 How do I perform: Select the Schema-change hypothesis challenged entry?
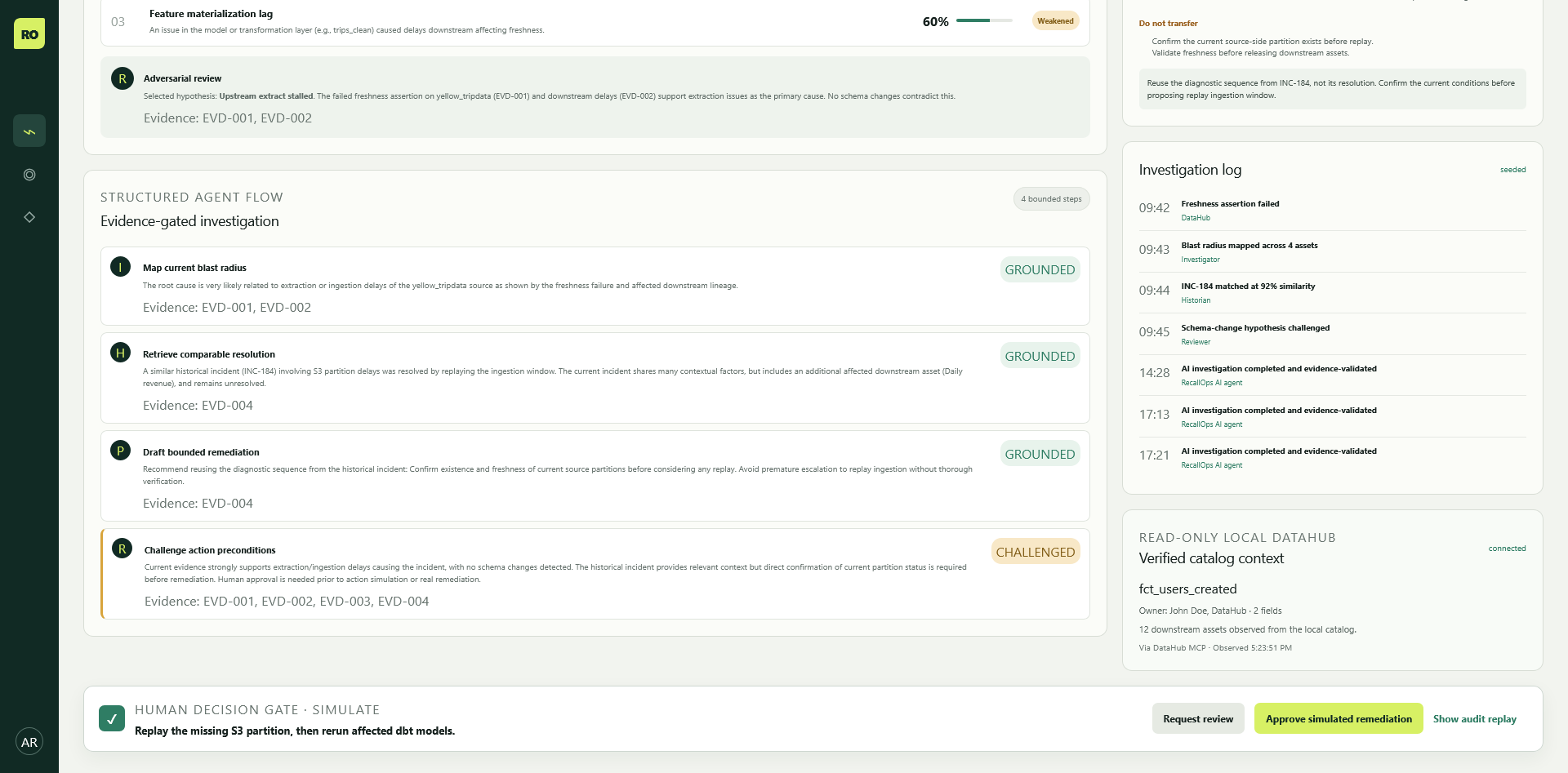click(1332, 334)
